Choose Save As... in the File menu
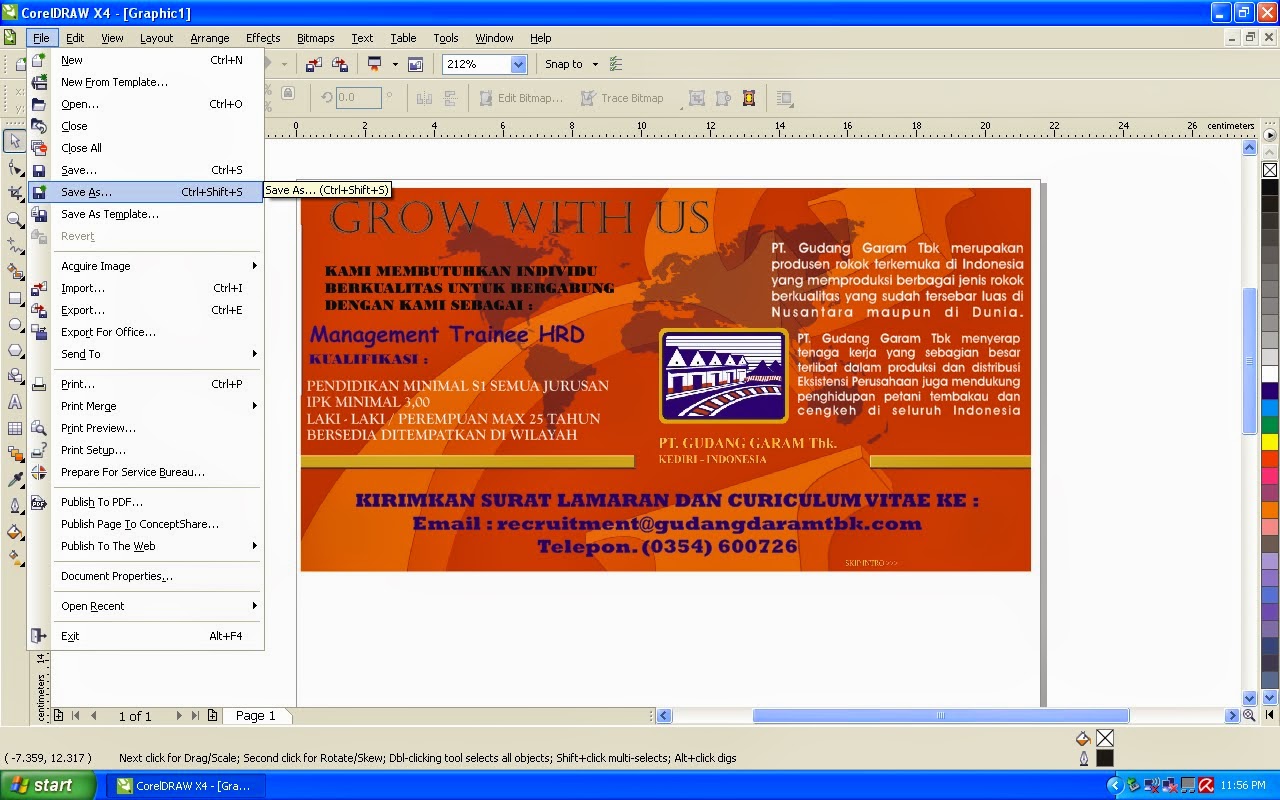The image size is (1280, 800). coord(145,192)
